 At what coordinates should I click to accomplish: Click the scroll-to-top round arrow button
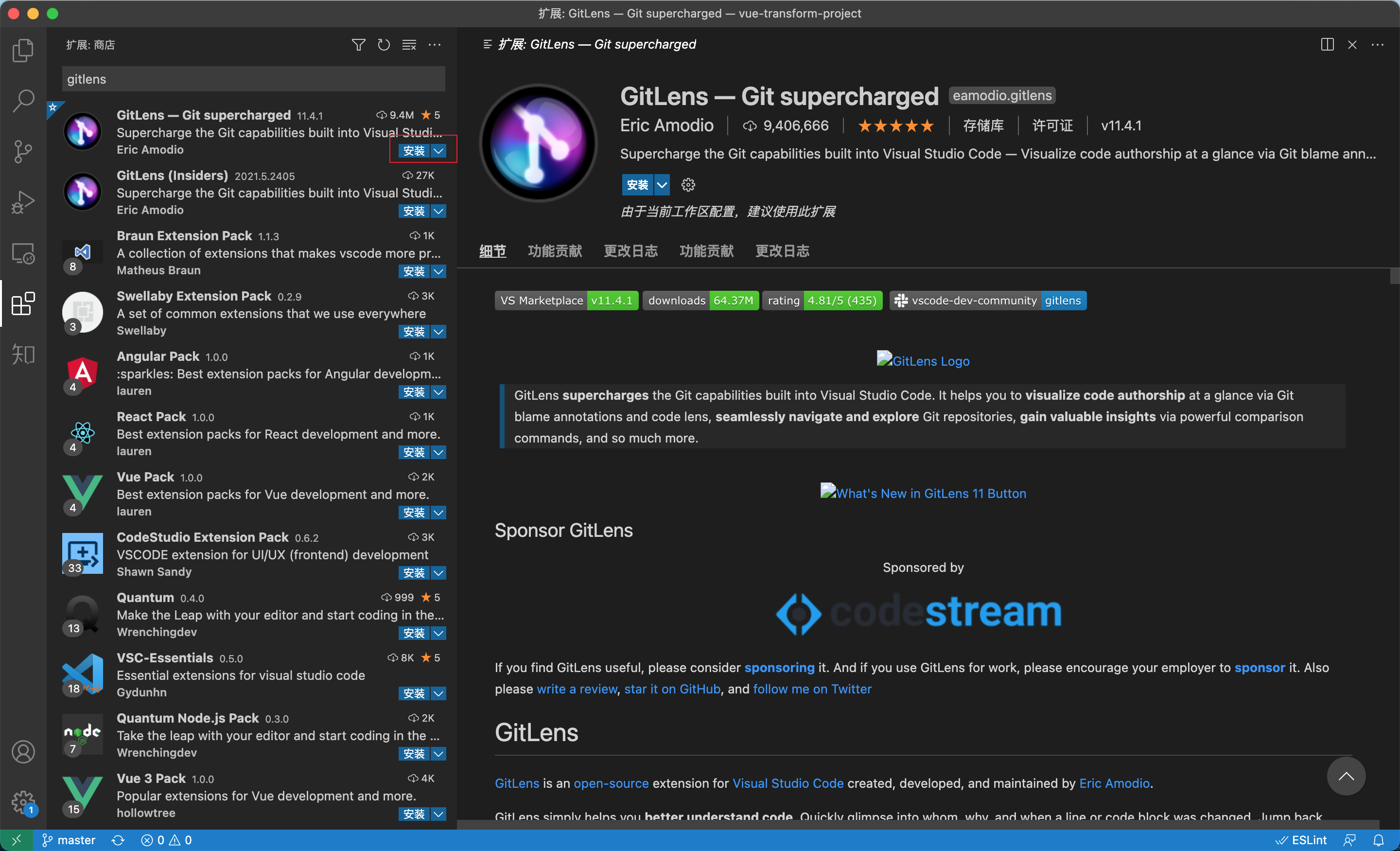click(1346, 776)
